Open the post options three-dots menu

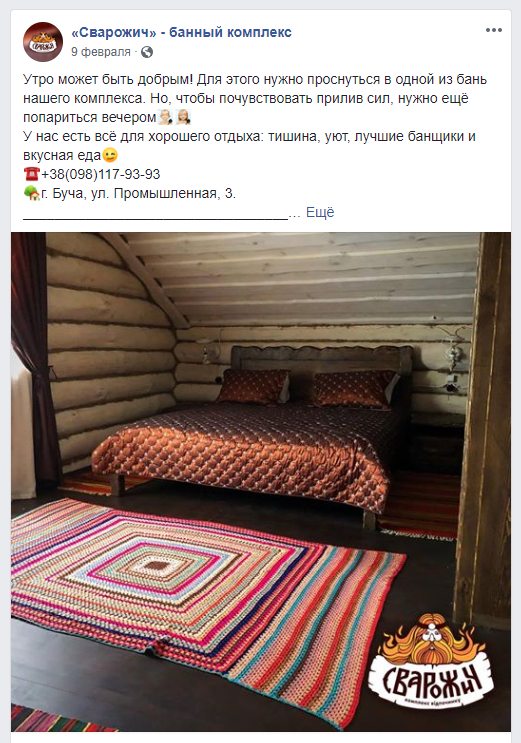coord(494,30)
